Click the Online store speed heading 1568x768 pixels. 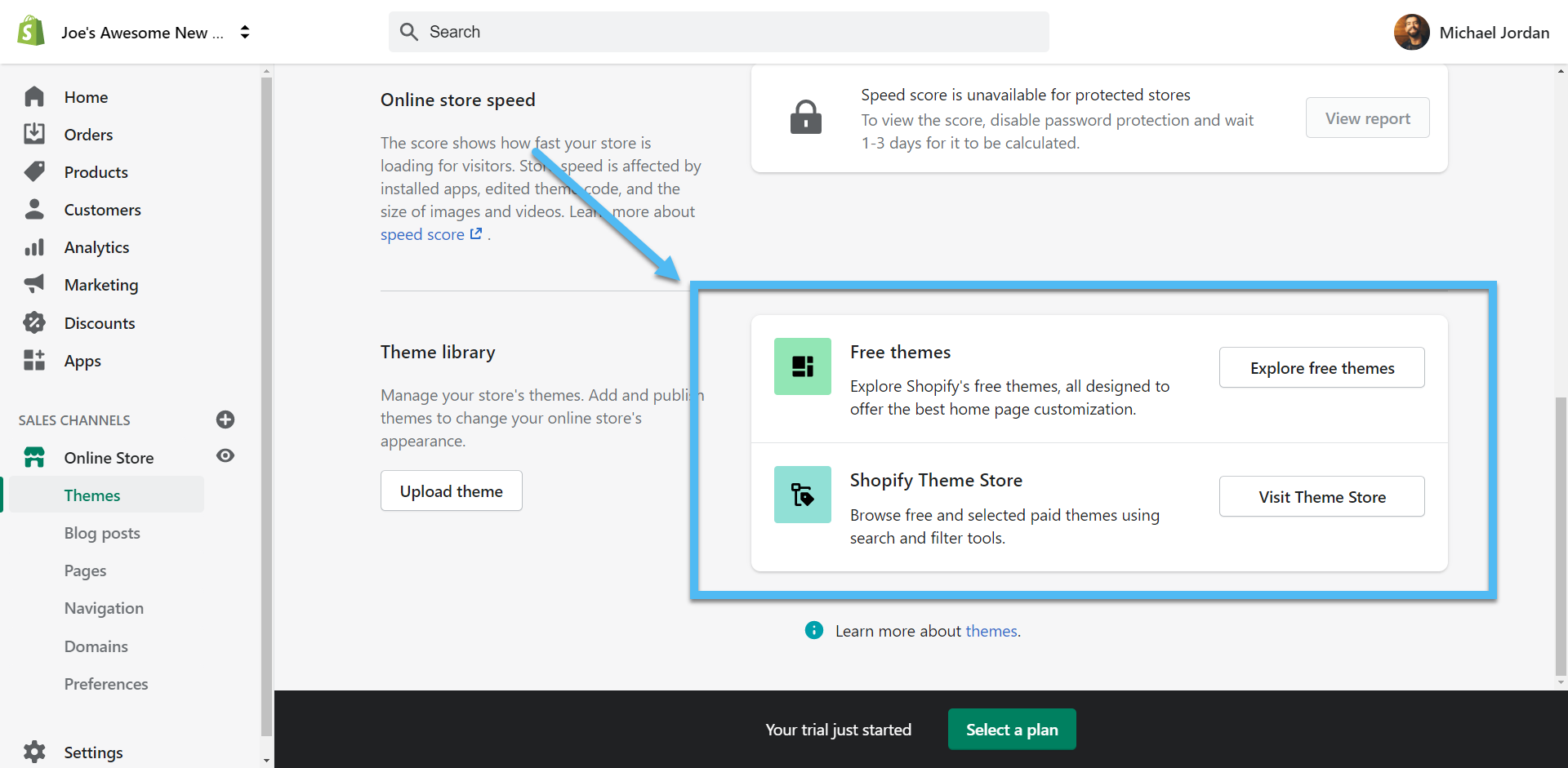[458, 100]
